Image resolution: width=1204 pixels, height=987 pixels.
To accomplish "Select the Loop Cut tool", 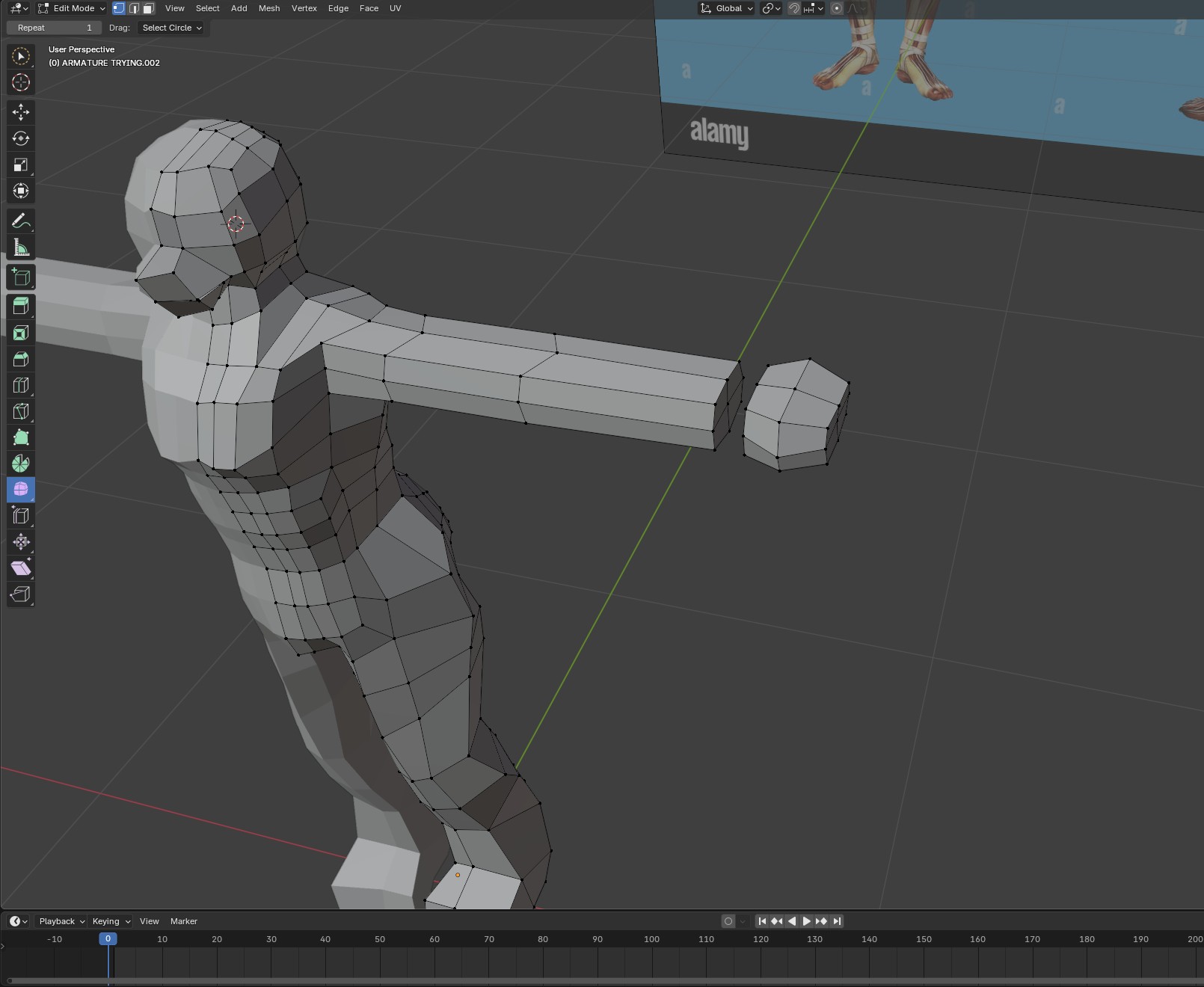I will [20, 385].
